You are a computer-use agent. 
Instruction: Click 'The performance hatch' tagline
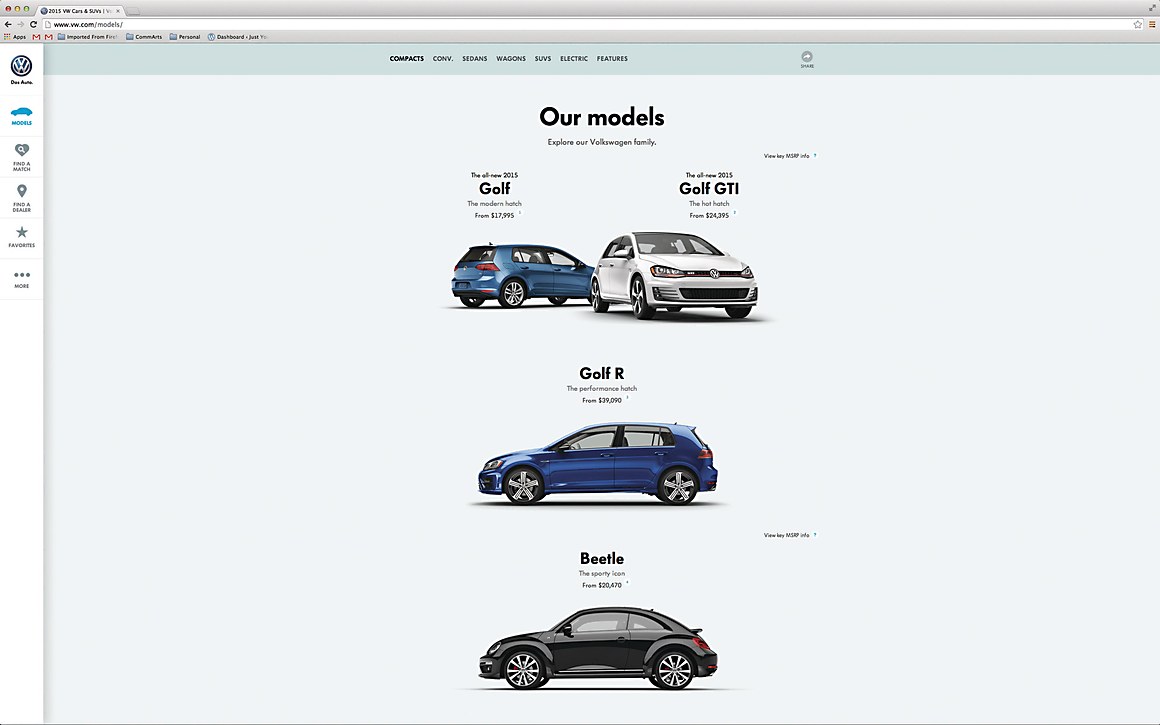(x=601, y=388)
